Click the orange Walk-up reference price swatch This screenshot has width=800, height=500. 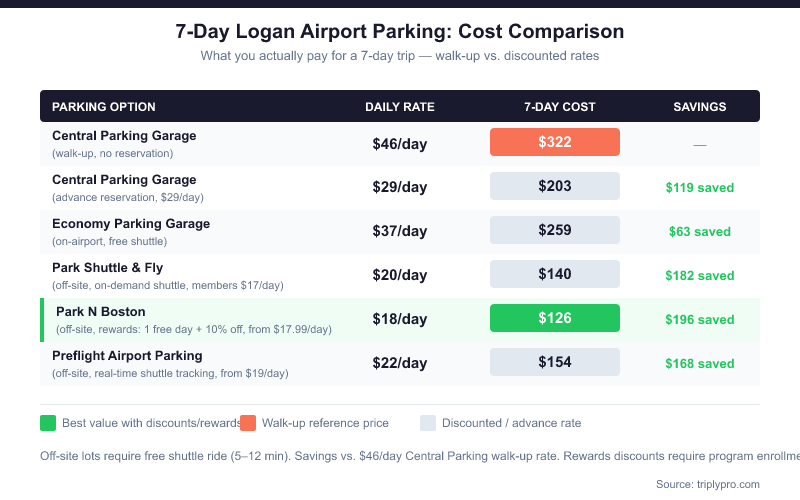(x=246, y=423)
